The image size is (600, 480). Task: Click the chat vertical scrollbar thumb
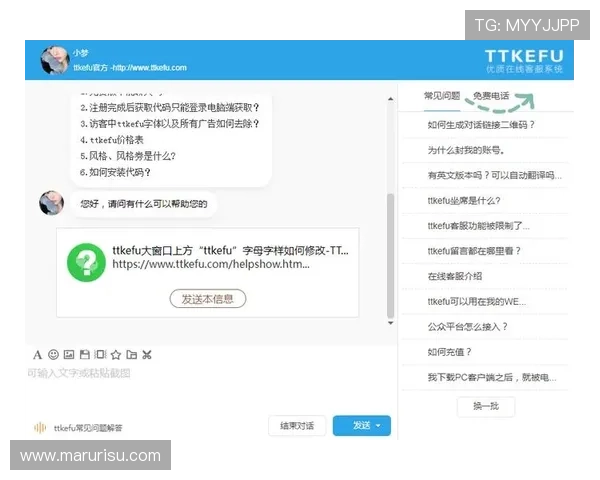pyautogui.click(x=390, y=256)
